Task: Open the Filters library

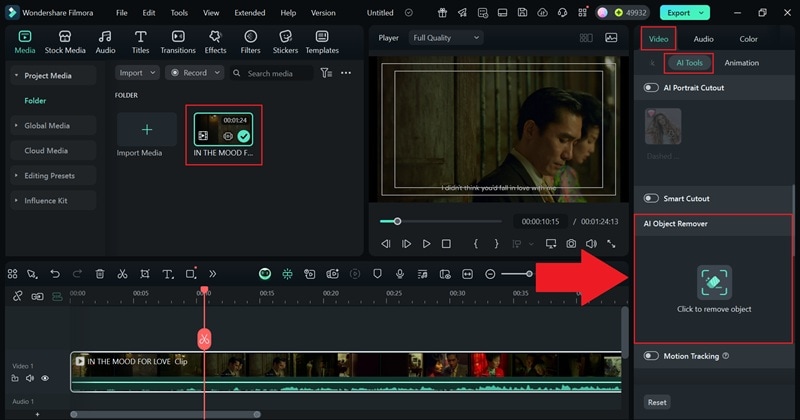Action: (x=250, y=42)
